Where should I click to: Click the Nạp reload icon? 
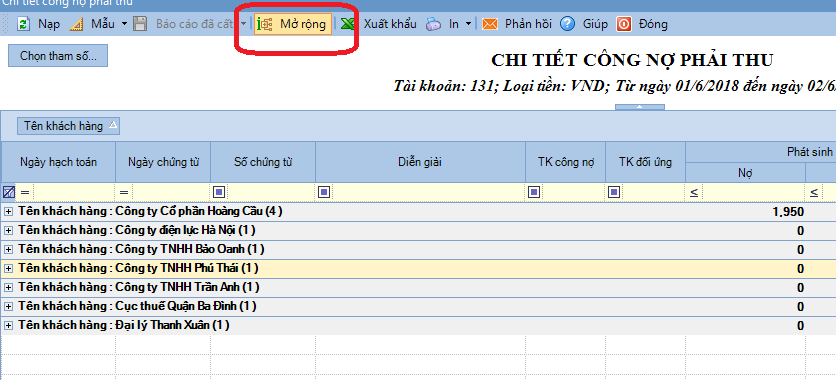pyautogui.click(x=23, y=25)
